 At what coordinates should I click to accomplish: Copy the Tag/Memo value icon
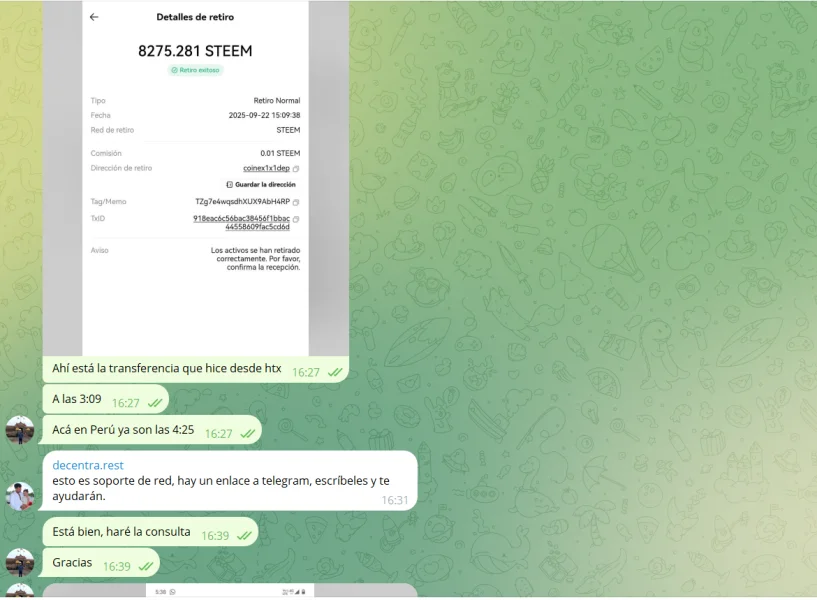click(x=296, y=202)
